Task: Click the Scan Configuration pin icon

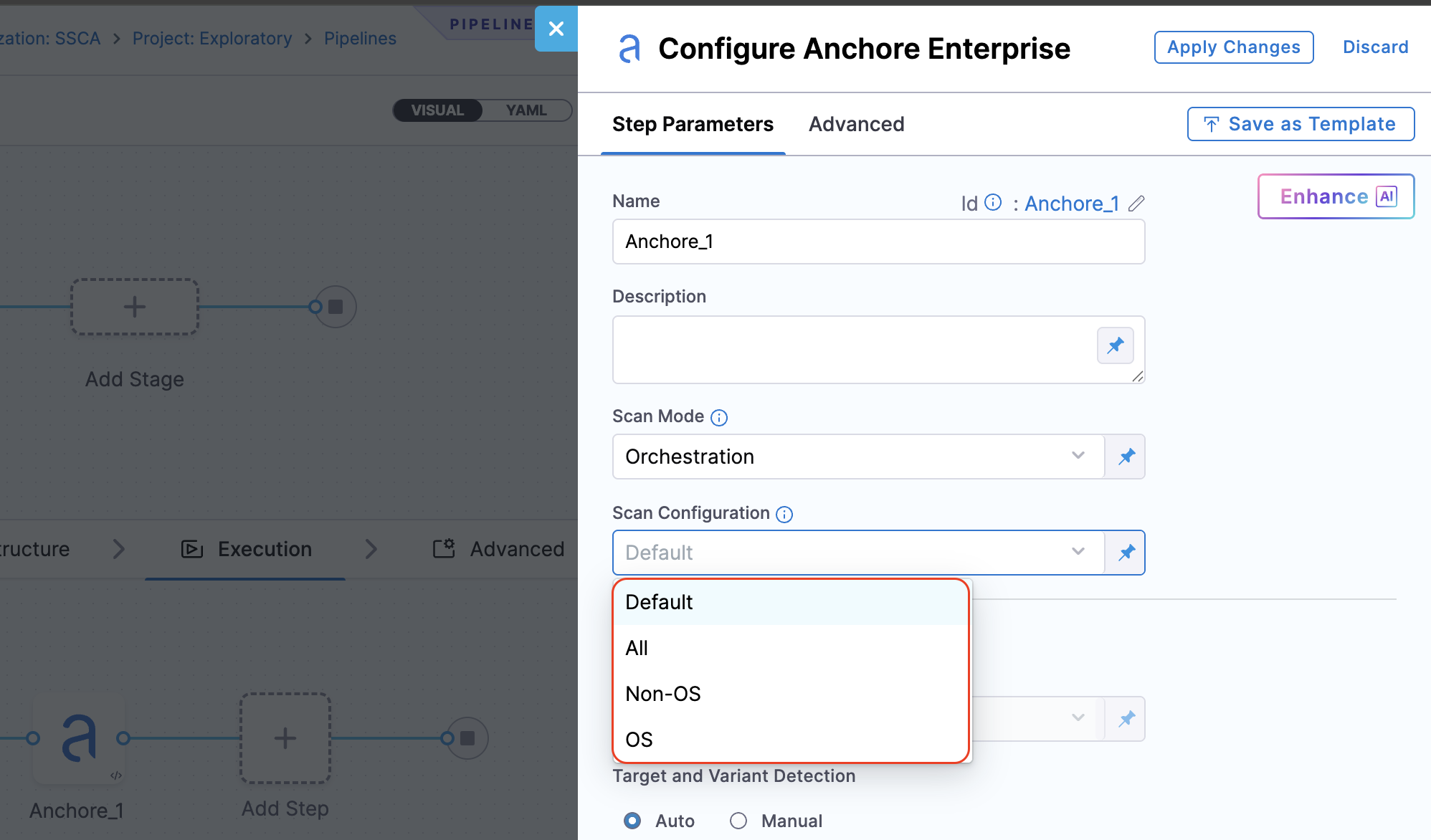Action: pos(1126,553)
